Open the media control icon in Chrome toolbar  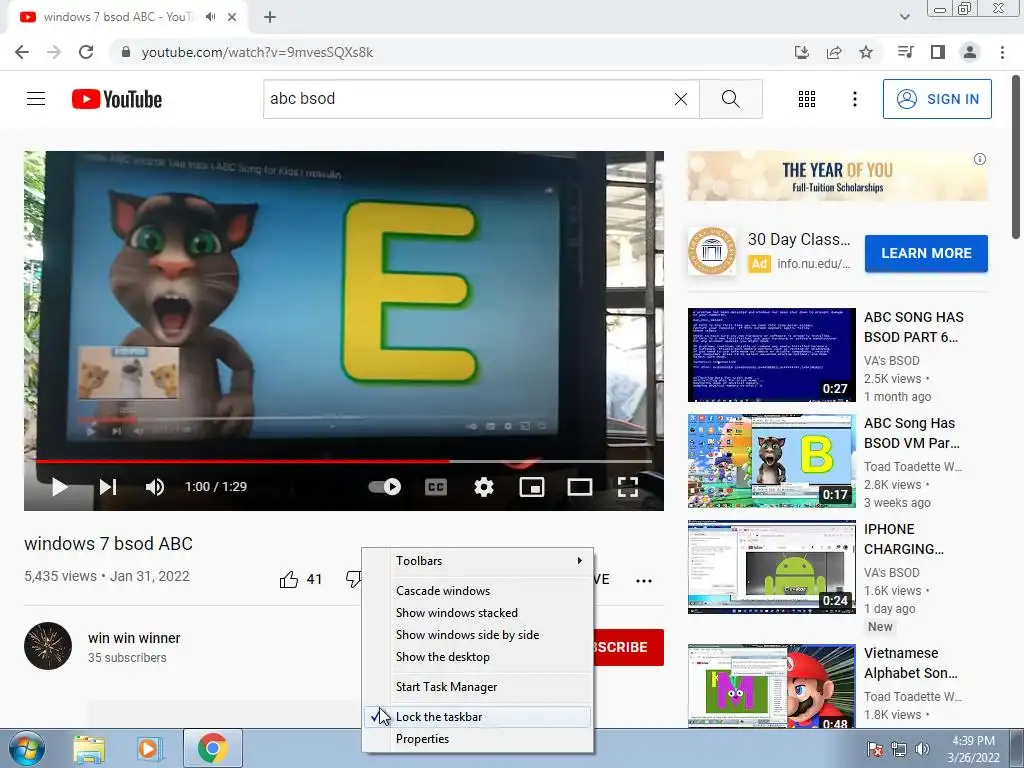click(905, 52)
